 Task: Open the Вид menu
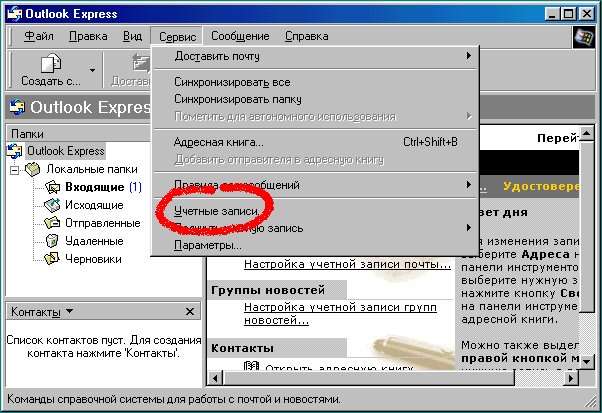(x=132, y=36)
